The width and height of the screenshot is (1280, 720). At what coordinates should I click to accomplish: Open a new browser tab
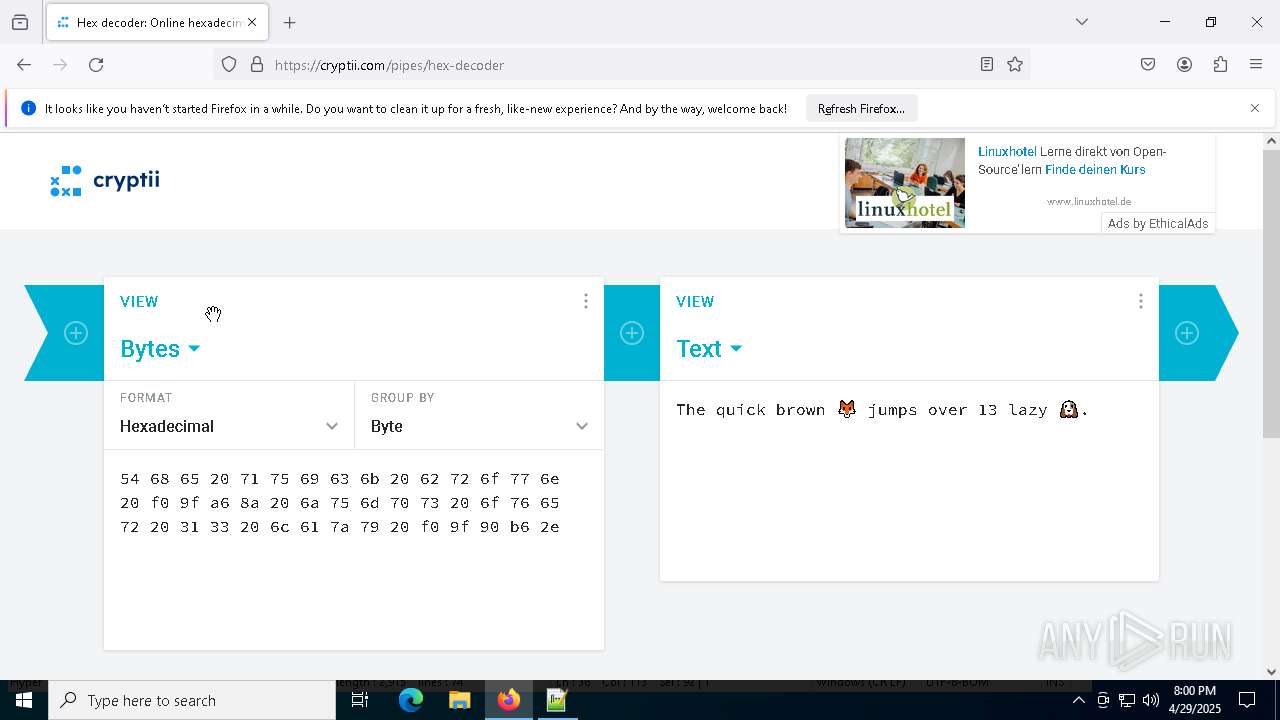(290, 22)
